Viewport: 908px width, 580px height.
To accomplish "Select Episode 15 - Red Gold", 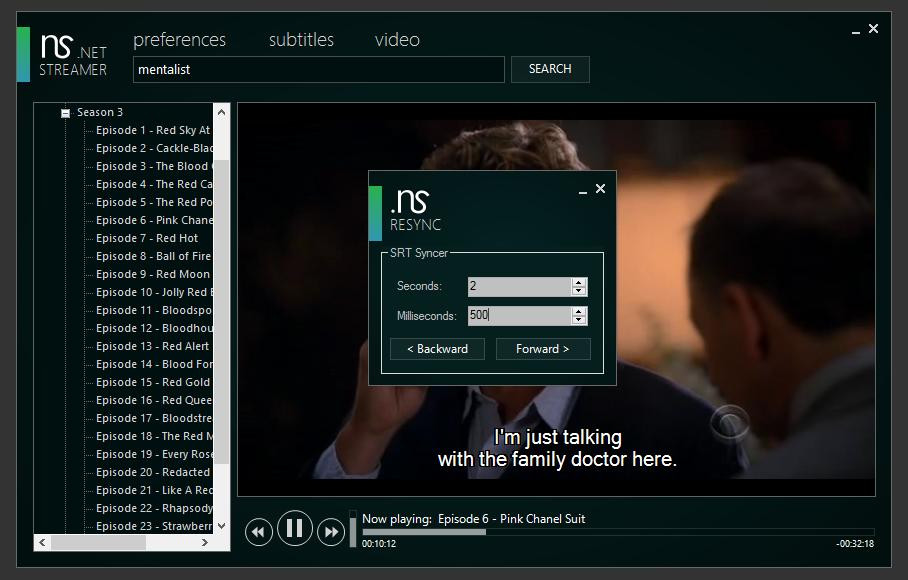I will (153, 382).
